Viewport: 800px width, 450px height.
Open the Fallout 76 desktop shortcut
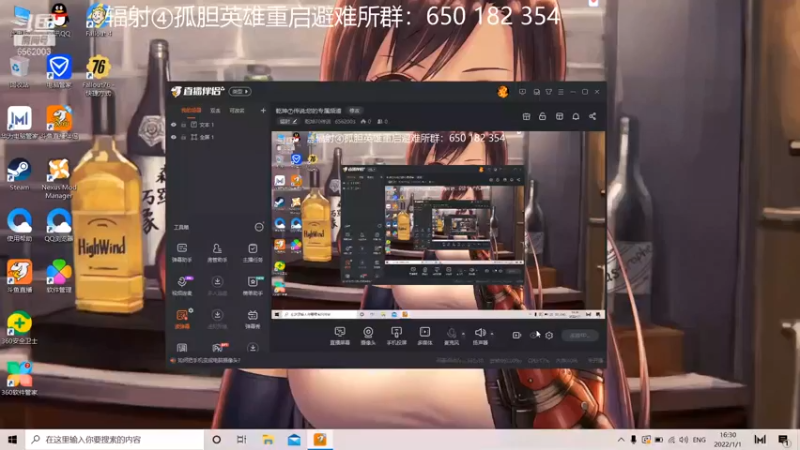[98, 76]
